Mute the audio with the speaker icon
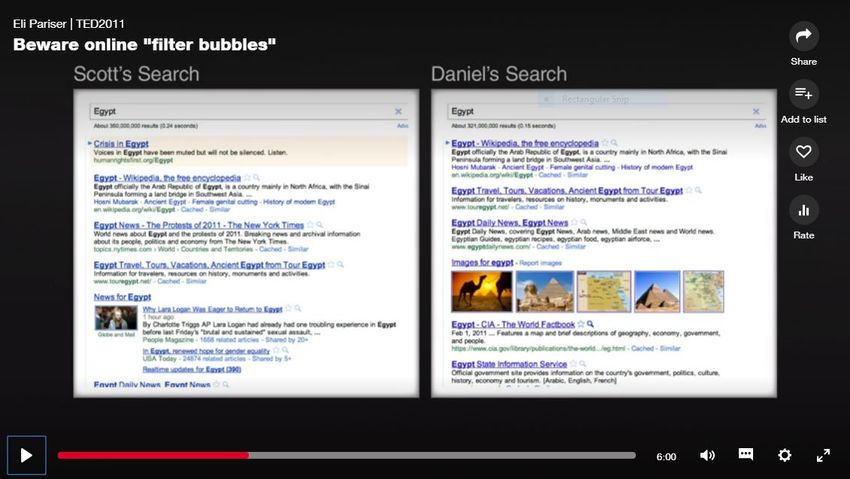This screenshot has height=479, width=850. (707, 455)
